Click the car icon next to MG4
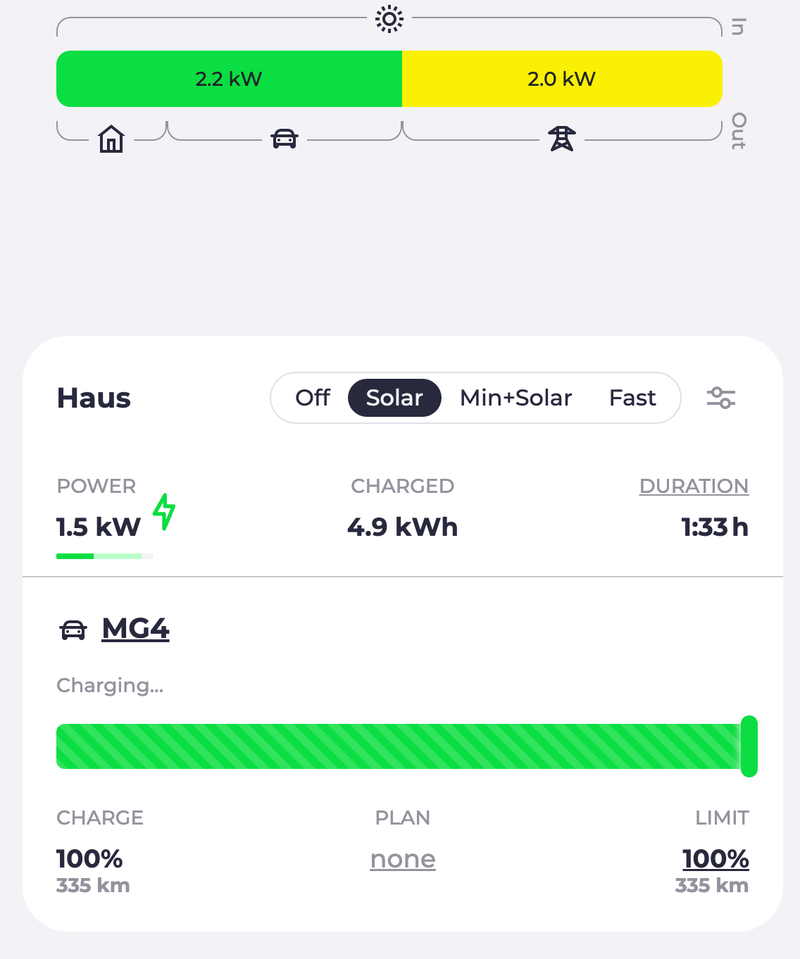 click(73, 630)
